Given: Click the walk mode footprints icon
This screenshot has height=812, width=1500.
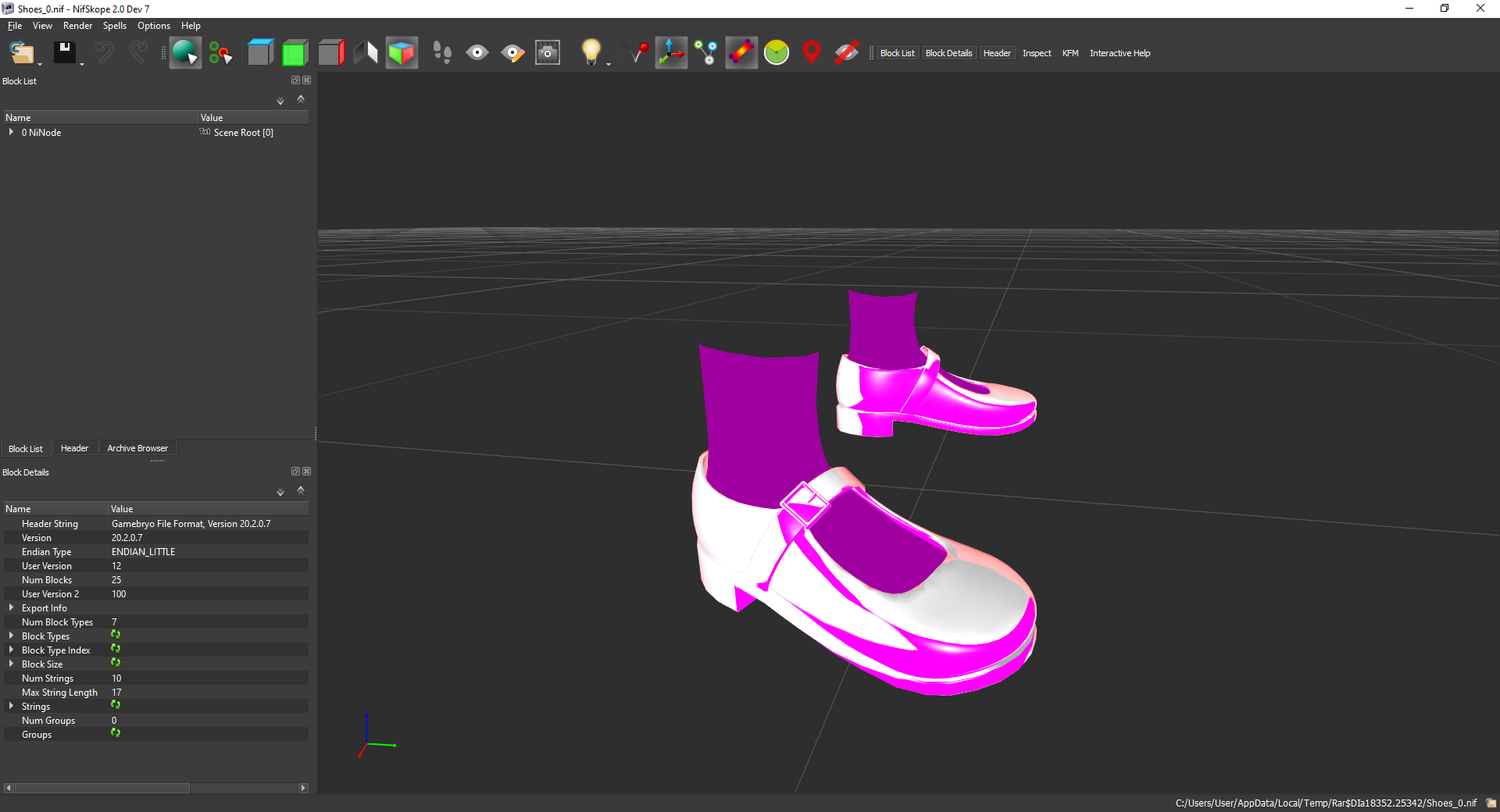Looking at the screenshot, I should [x=442, y=53].
